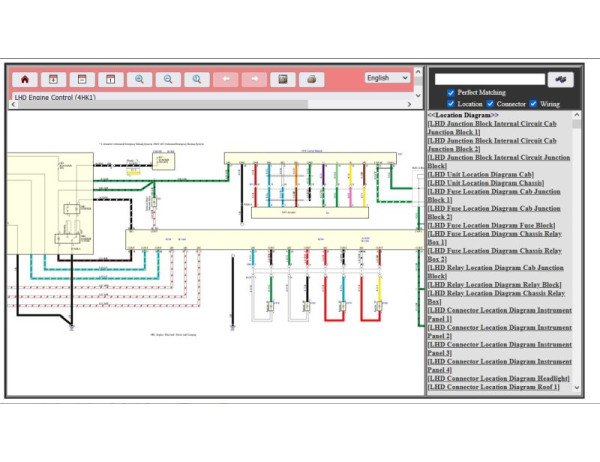The image size is (600, 462).
Task: Click the Home icon in toolbar
Action: pos(24,79)
